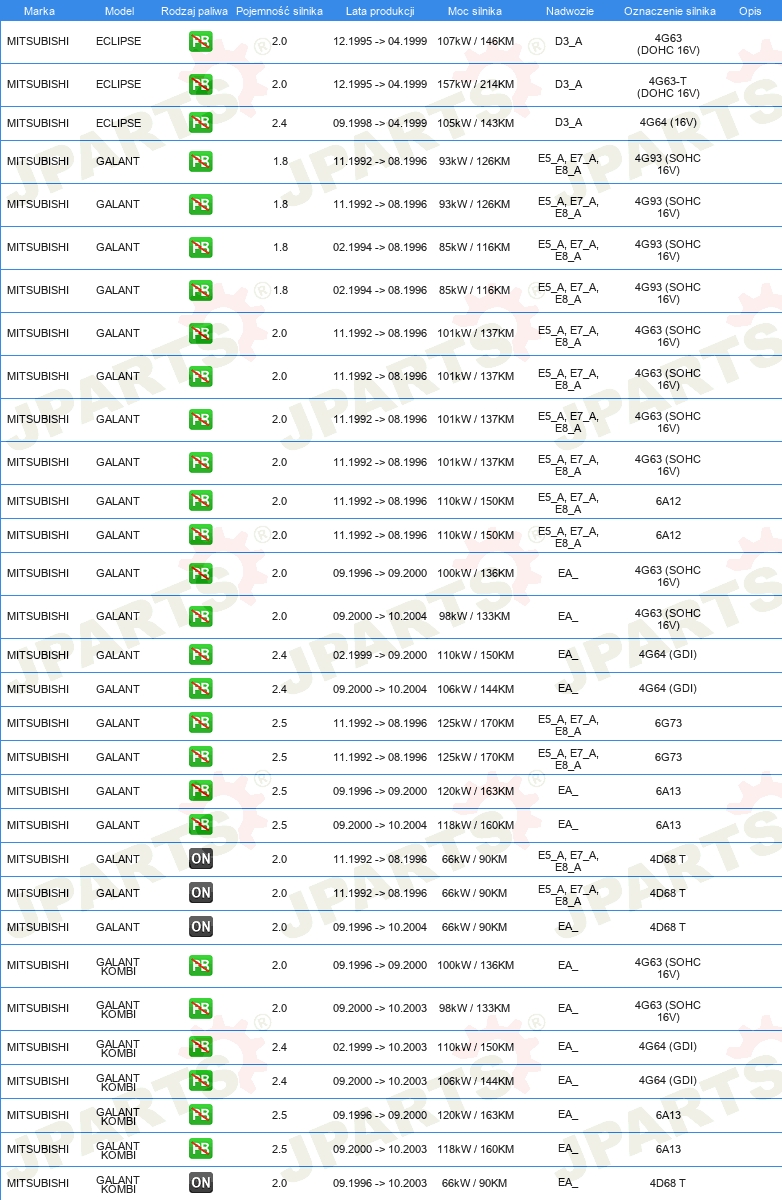Viewport: 782px width, 1200px height.
Task: Click the 4G63-T (DOHC 16V) engine code cell
Action: [x=668, y=86]
